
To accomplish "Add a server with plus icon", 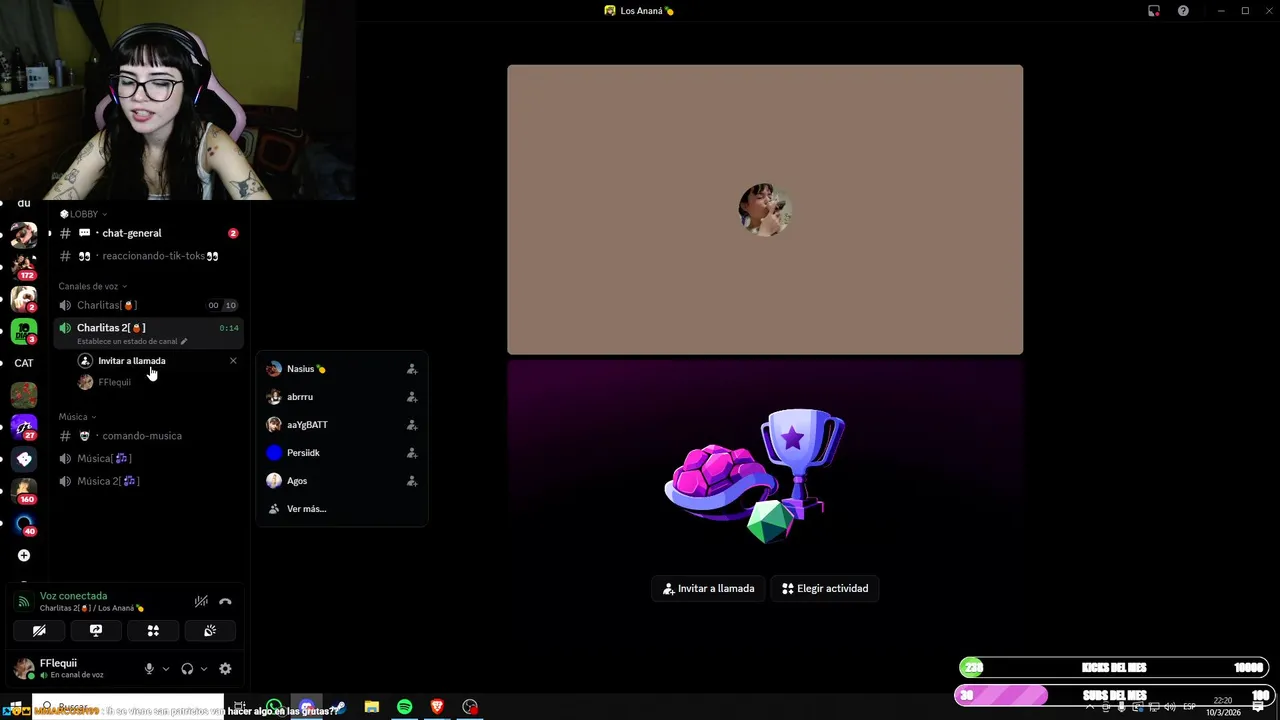I will 24,555.
